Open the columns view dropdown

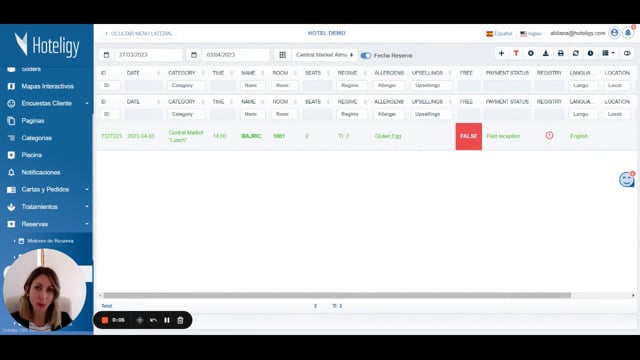[608, 53]
